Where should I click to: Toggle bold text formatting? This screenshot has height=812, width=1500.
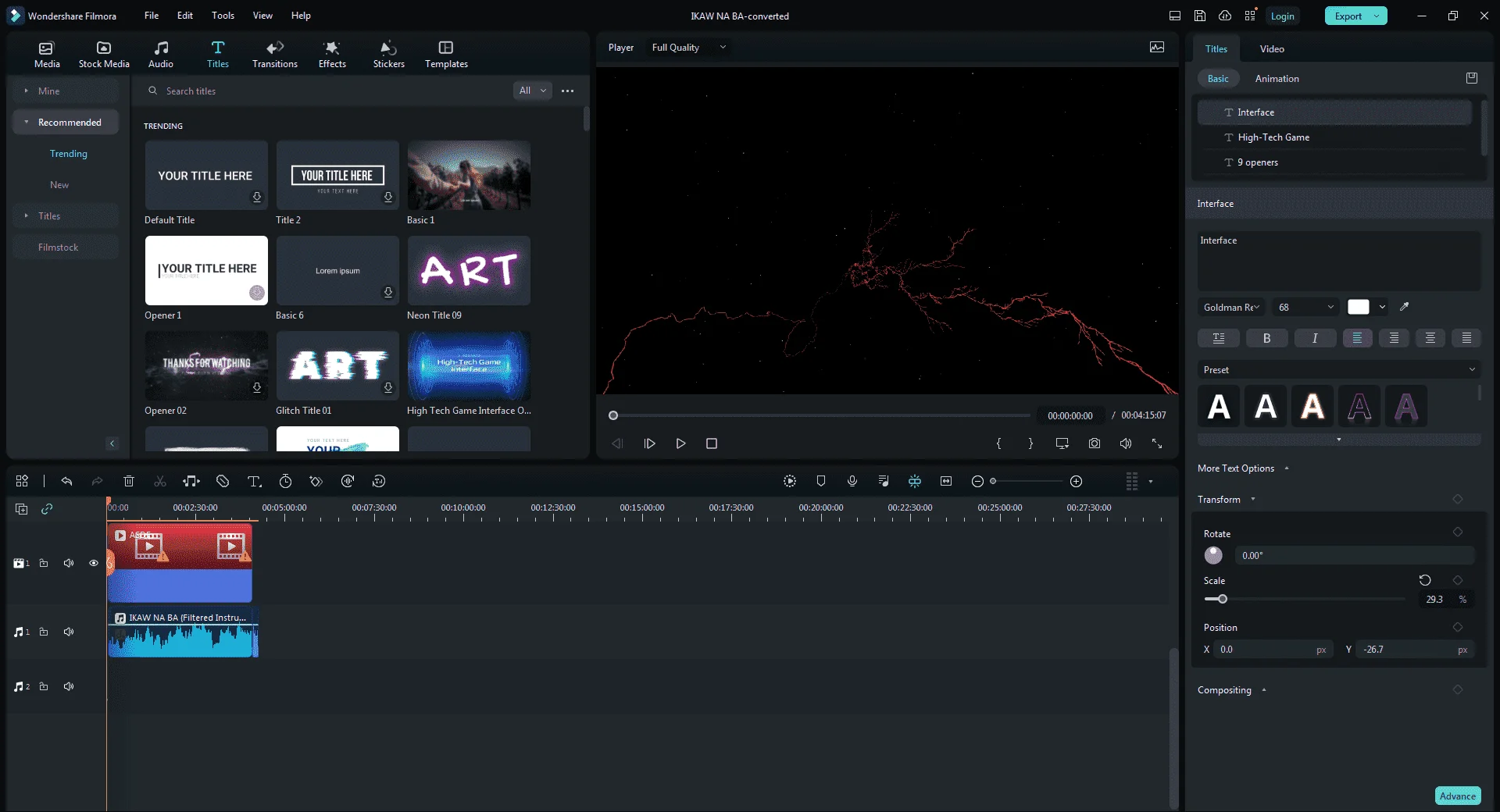click(1266, 338)
